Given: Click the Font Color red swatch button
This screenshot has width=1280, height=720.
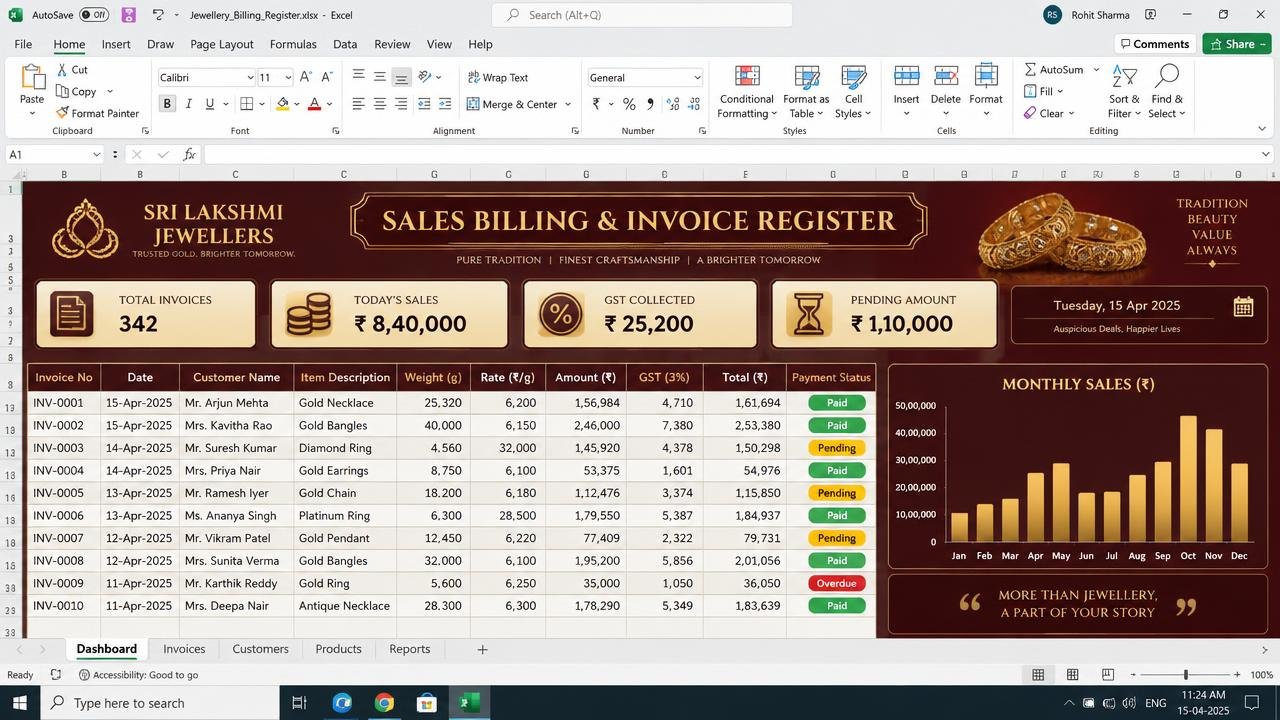Looking at the screenshot, I should coord(314,104).
